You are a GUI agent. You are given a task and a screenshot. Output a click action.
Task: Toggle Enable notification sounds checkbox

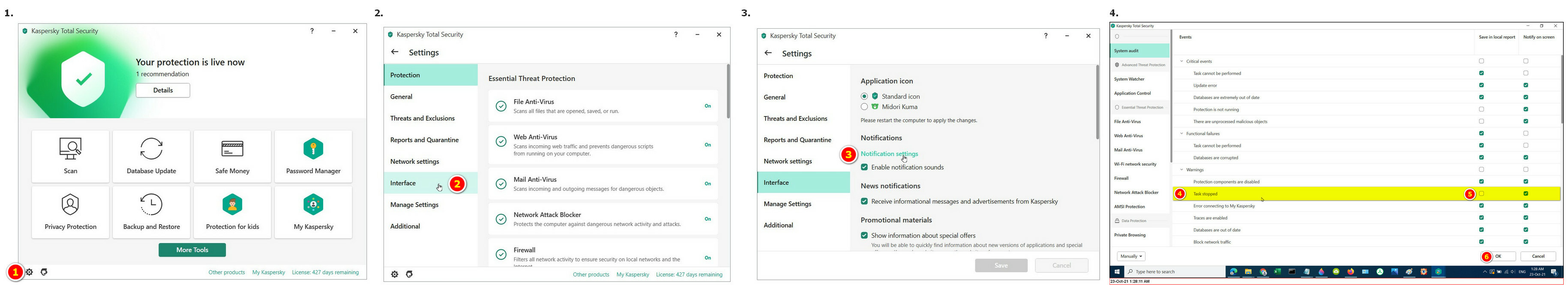(x=864, y=167)
